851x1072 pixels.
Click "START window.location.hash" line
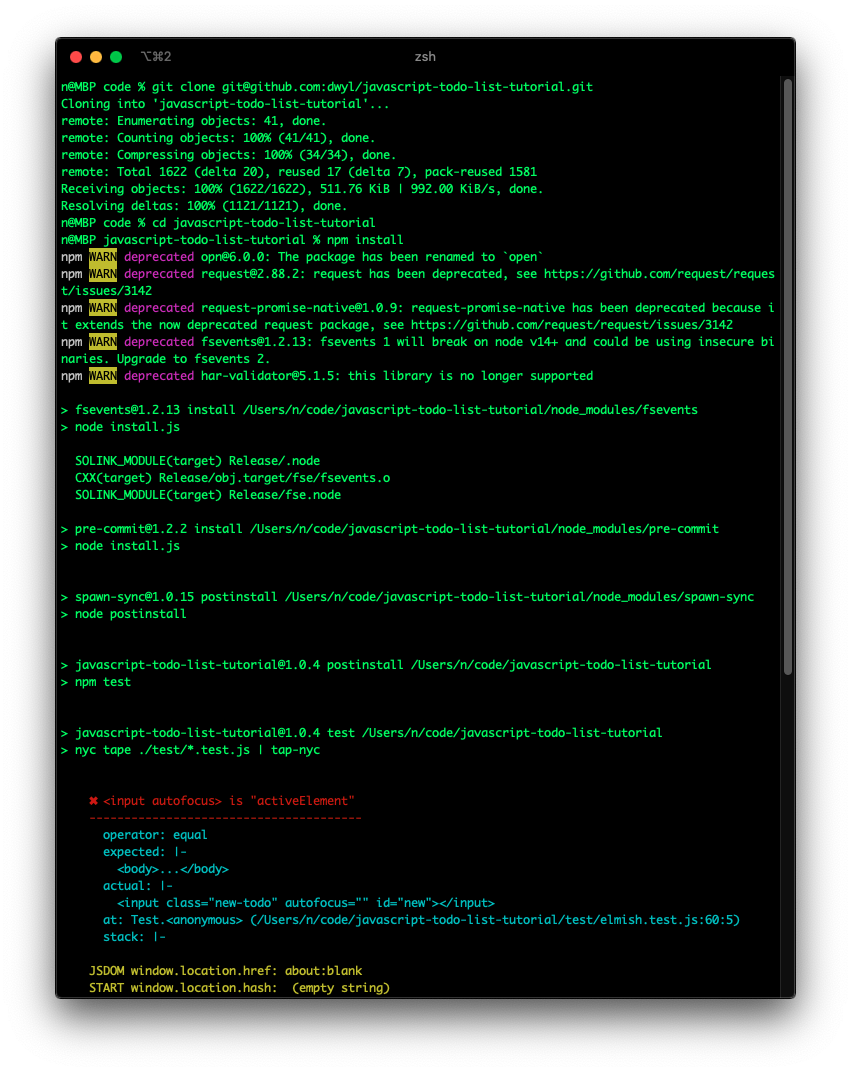click(239, 988)
